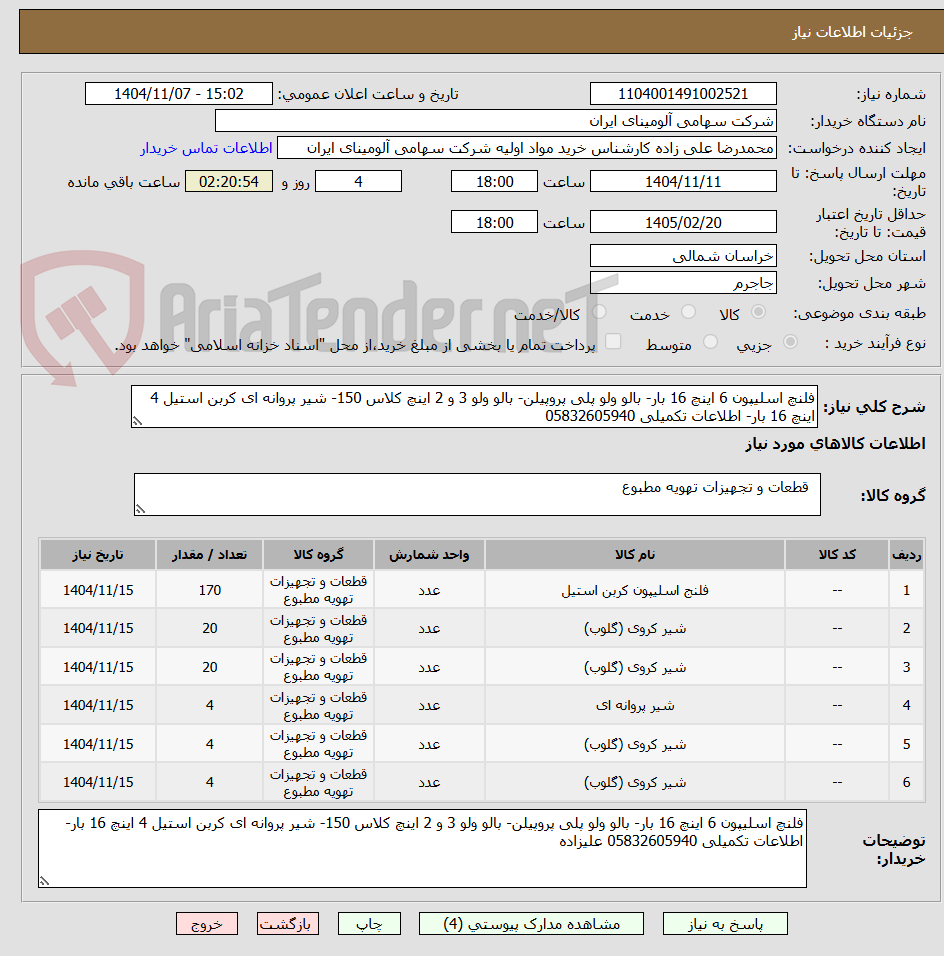Click quantity 170 in row 1
The width and height of the screenshot is (944, 956).
[x=210, y=590]
